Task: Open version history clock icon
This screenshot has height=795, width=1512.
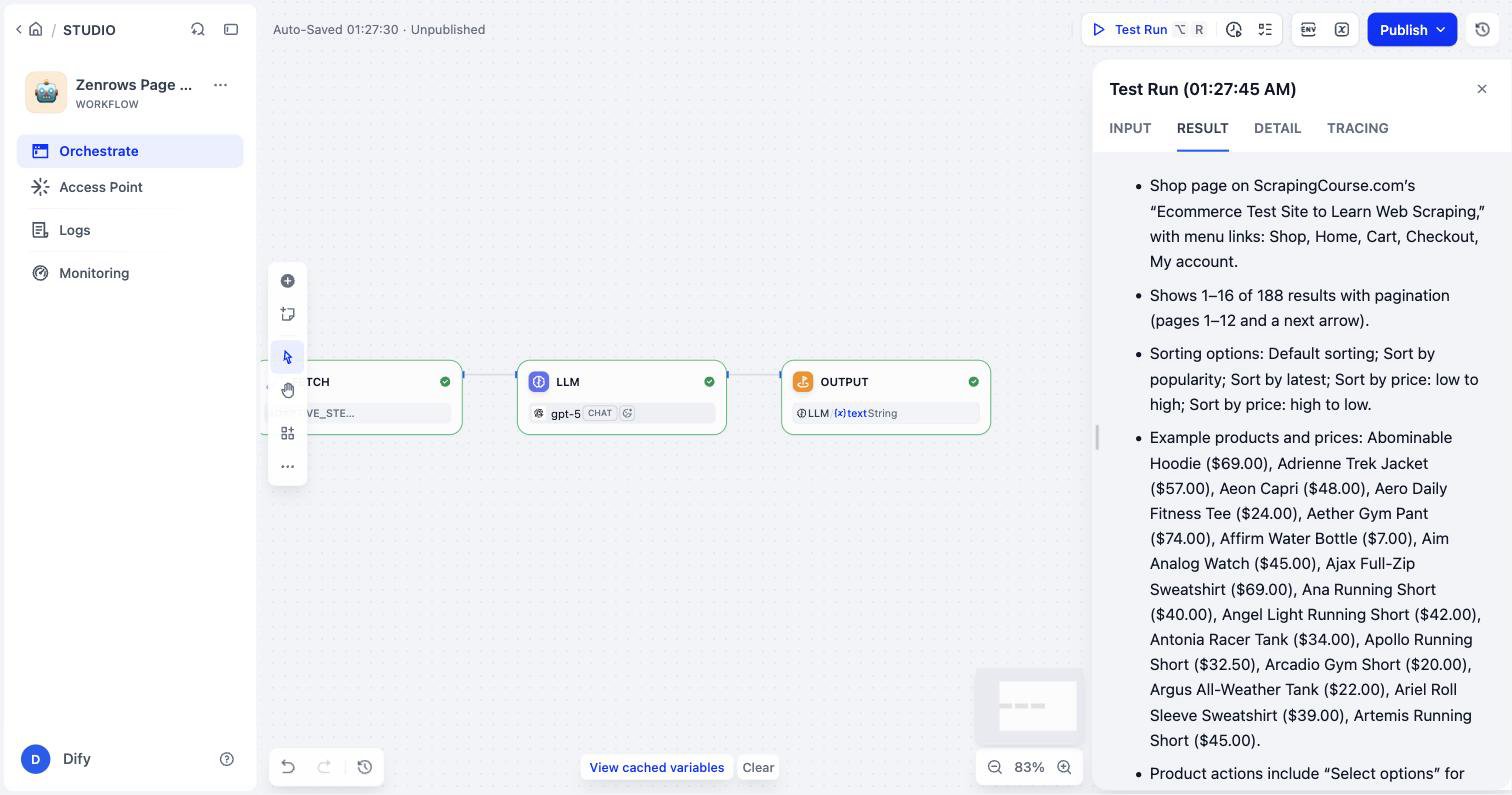Action: [1482, 29]
